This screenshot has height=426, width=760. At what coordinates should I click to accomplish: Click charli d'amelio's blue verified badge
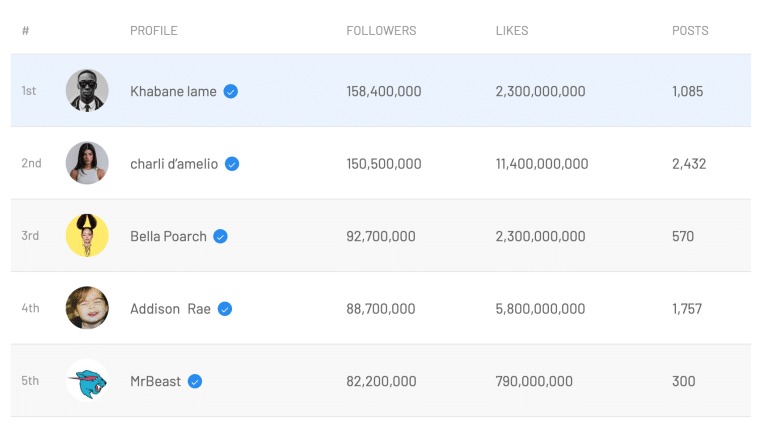pyautogui.click(x=232, y=164)
